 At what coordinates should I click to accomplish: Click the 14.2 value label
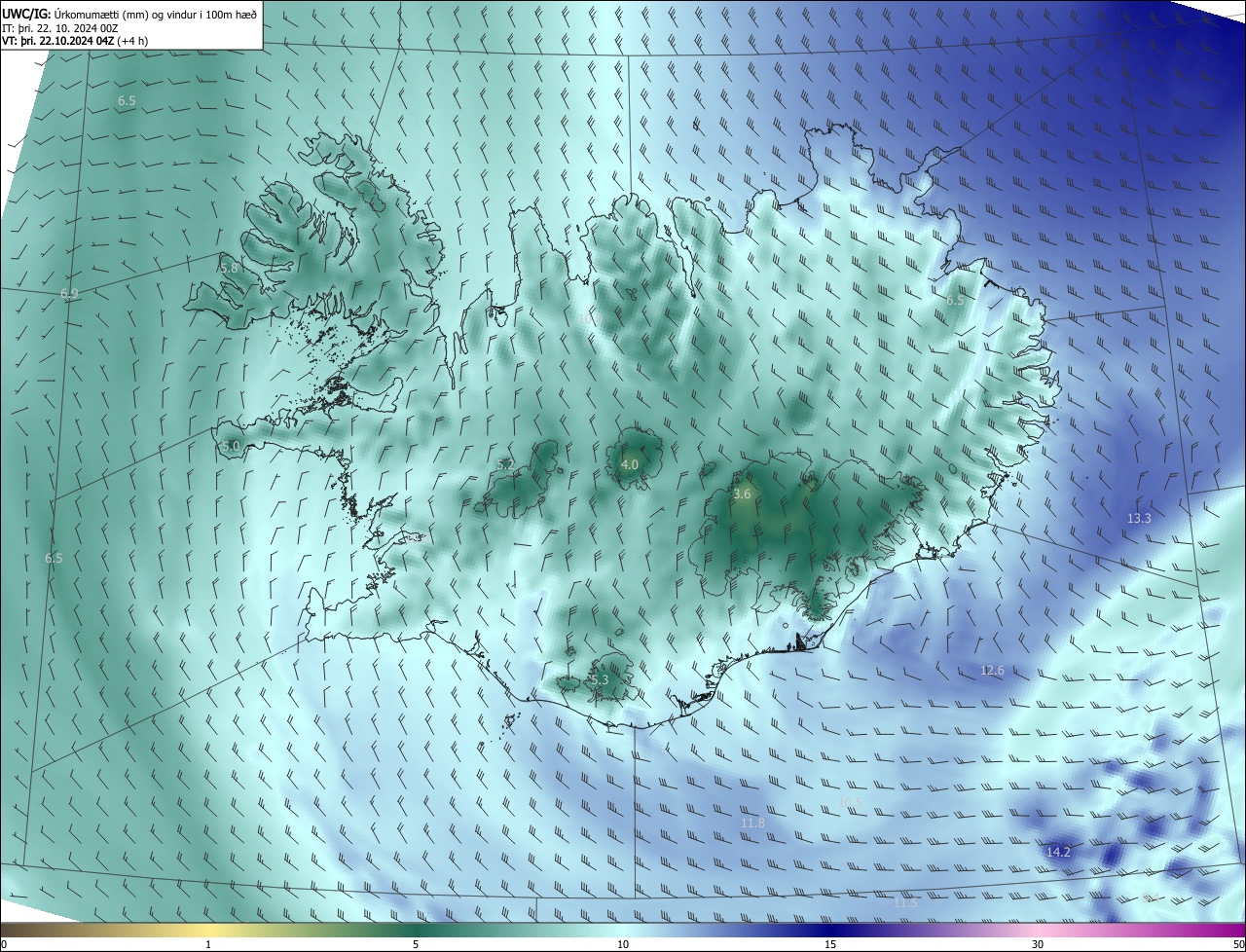coord(1058,853)
